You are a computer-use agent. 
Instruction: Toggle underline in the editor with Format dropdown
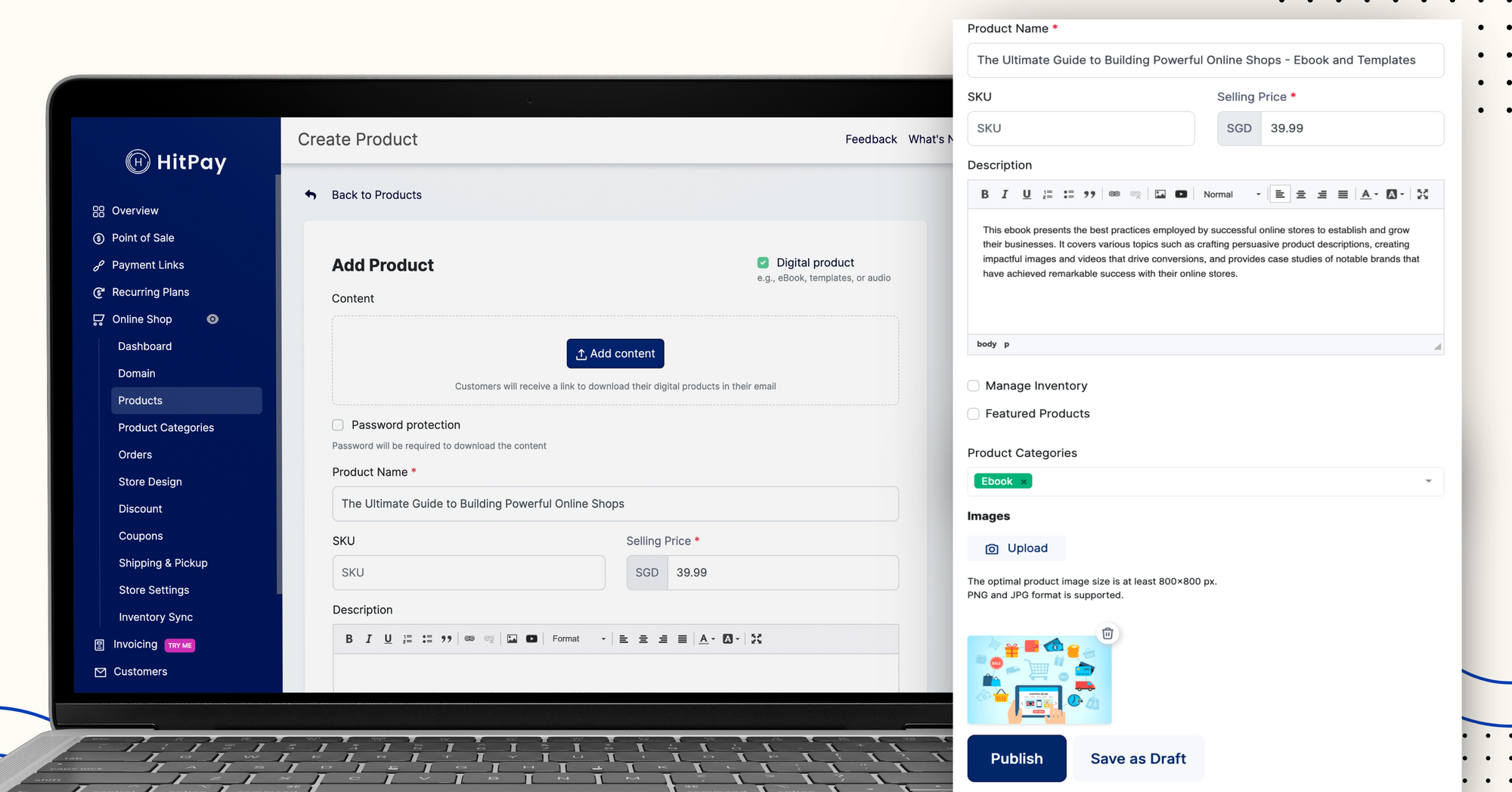click(x=388, y=639)
